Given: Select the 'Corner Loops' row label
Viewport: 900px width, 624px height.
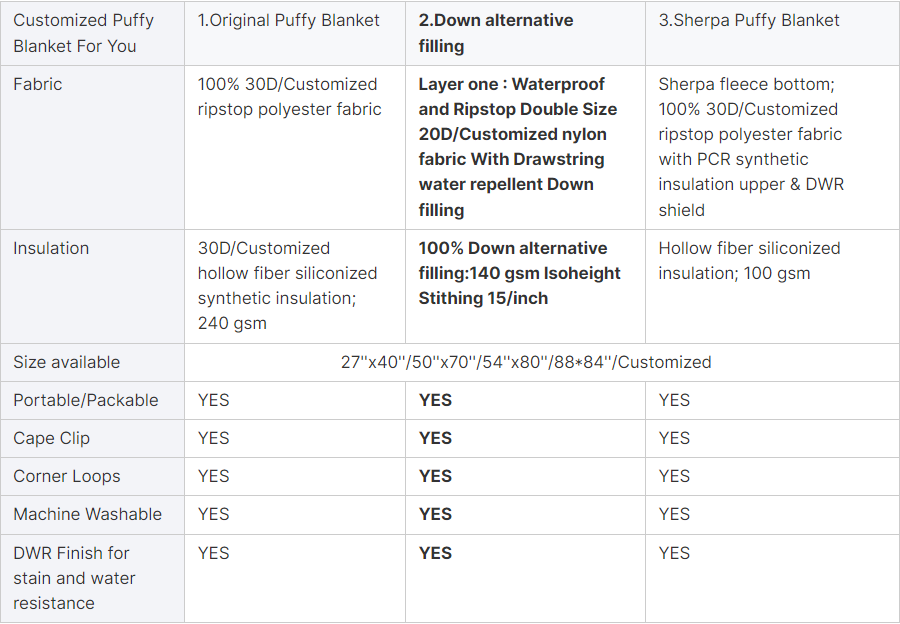Looking at the screenshot, I should click(67, 476).
